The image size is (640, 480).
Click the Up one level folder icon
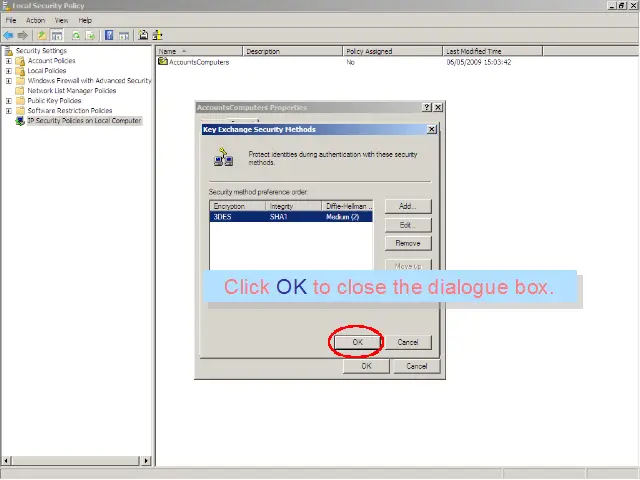[42, 35]
